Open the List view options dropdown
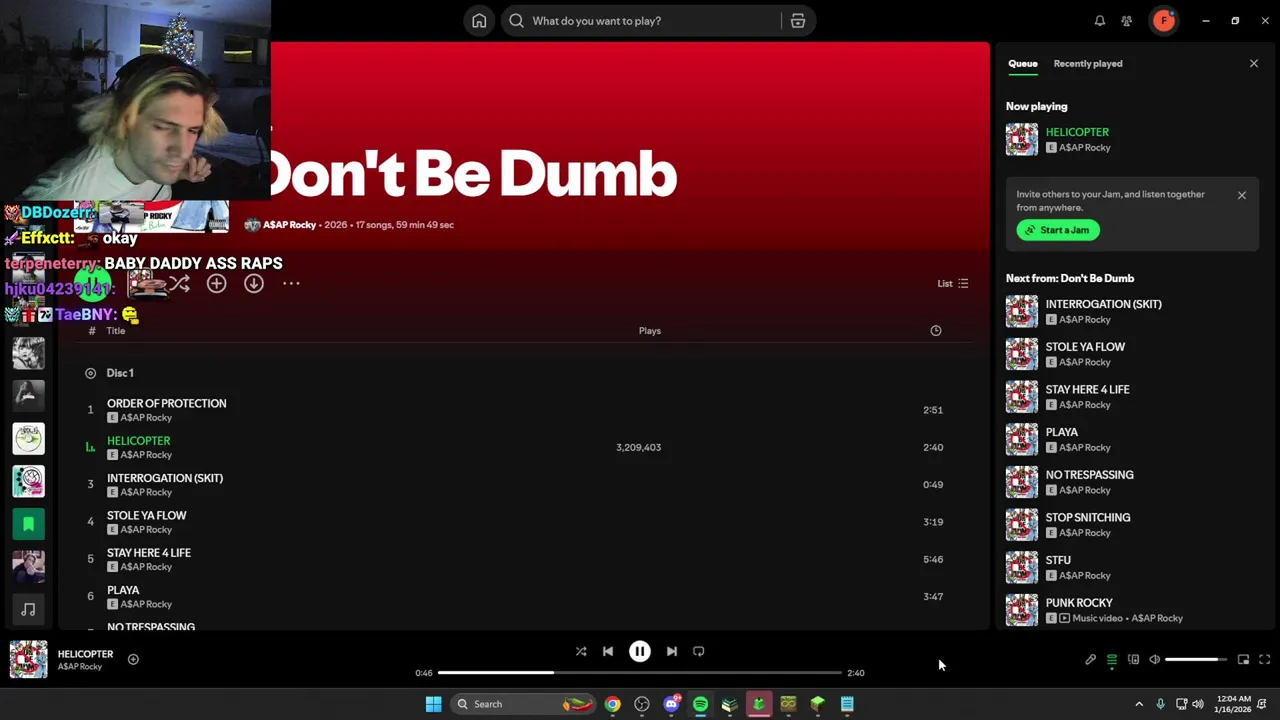1280x720 pixels. [952, 284]
